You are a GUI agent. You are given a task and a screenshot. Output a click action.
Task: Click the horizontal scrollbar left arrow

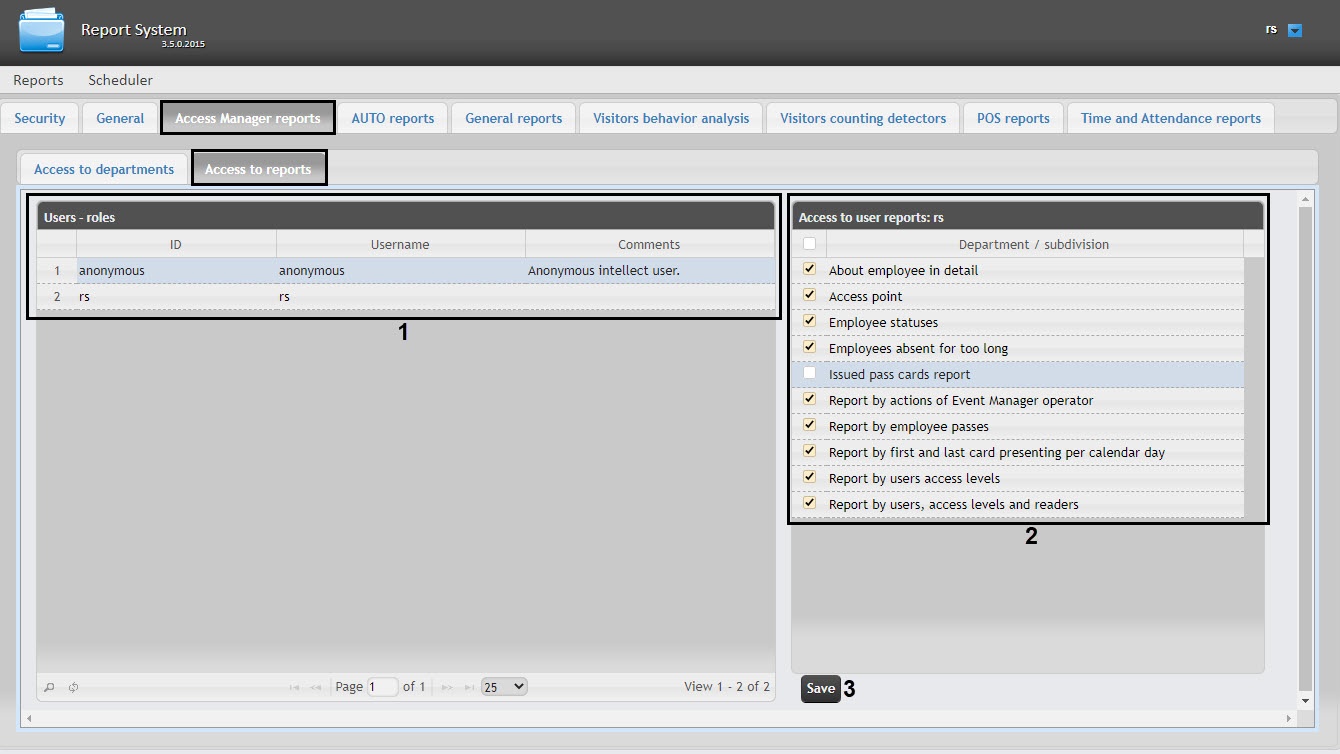tap(31, 718)
